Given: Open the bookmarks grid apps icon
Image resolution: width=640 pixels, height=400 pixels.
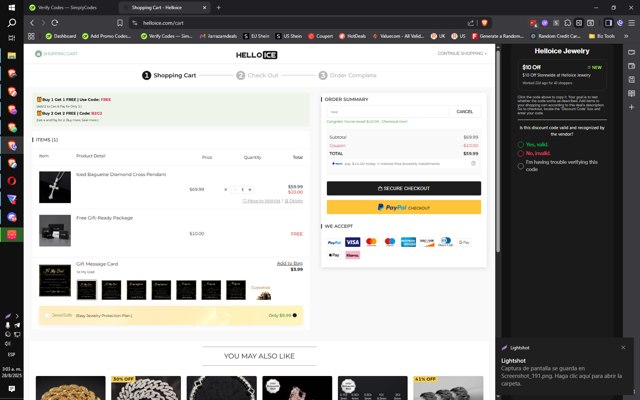Looking at the screenshot, I should click(x=31, y=36).
